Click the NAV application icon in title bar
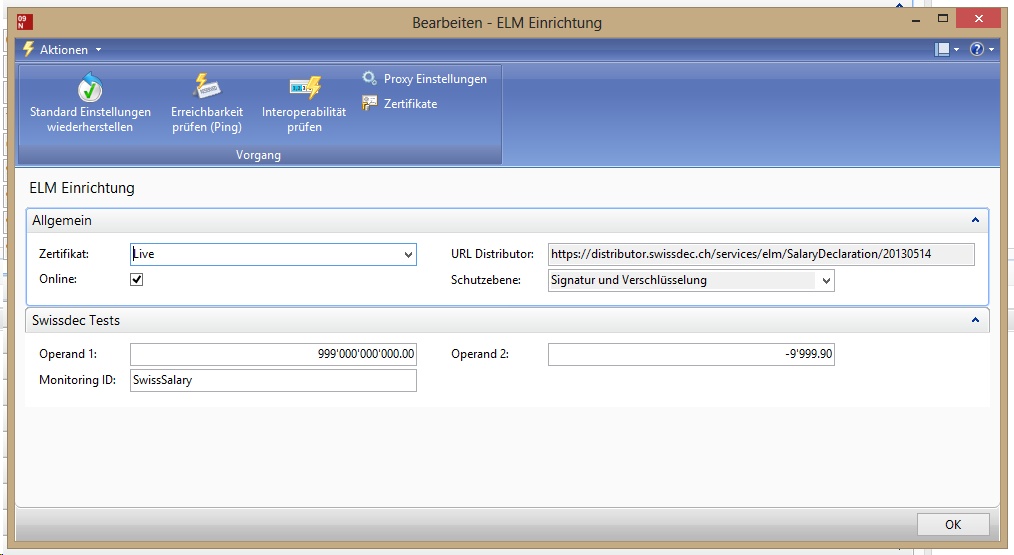 click(26, 21)
